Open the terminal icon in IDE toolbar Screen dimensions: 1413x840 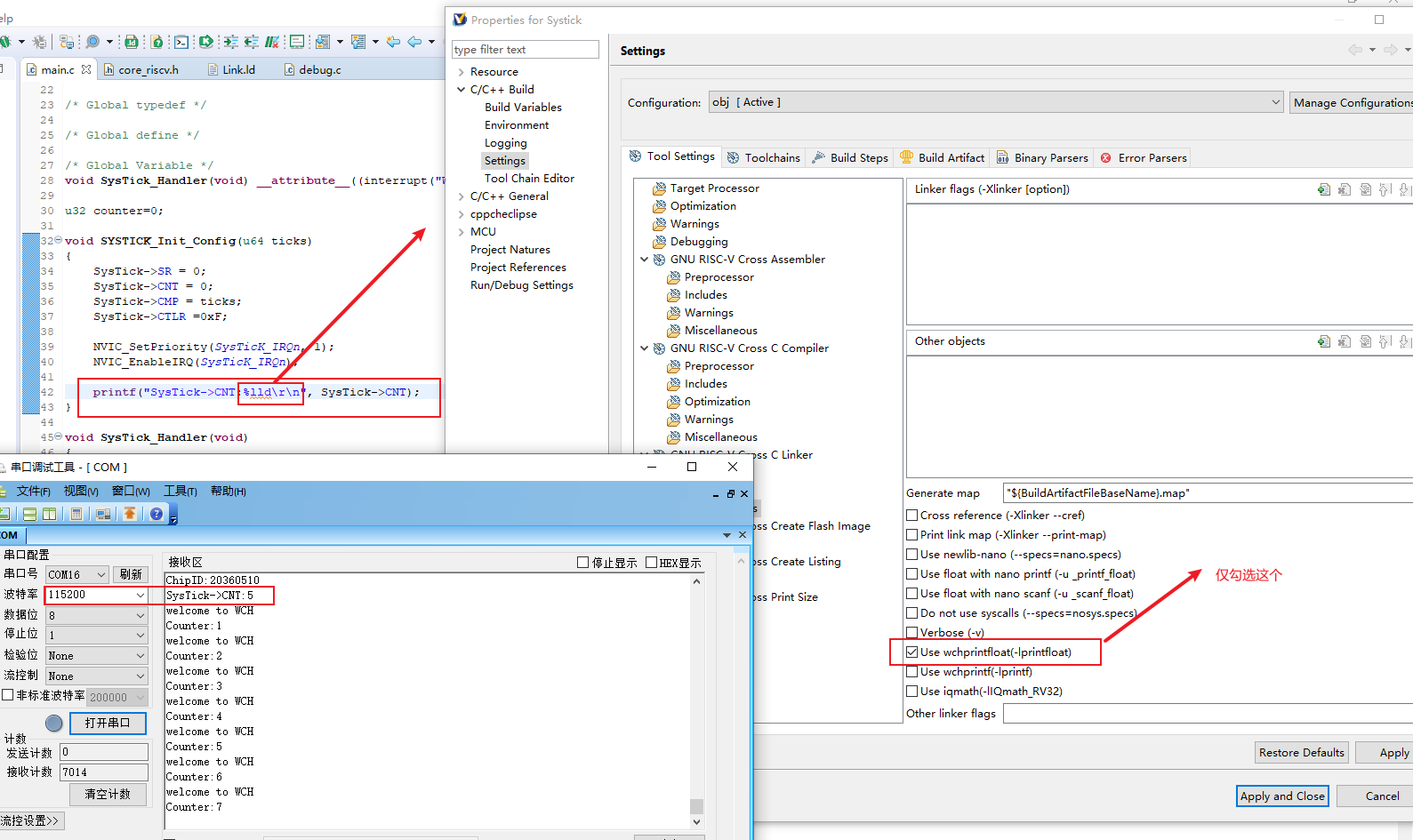pyautogui.click(x=181, y=42)
